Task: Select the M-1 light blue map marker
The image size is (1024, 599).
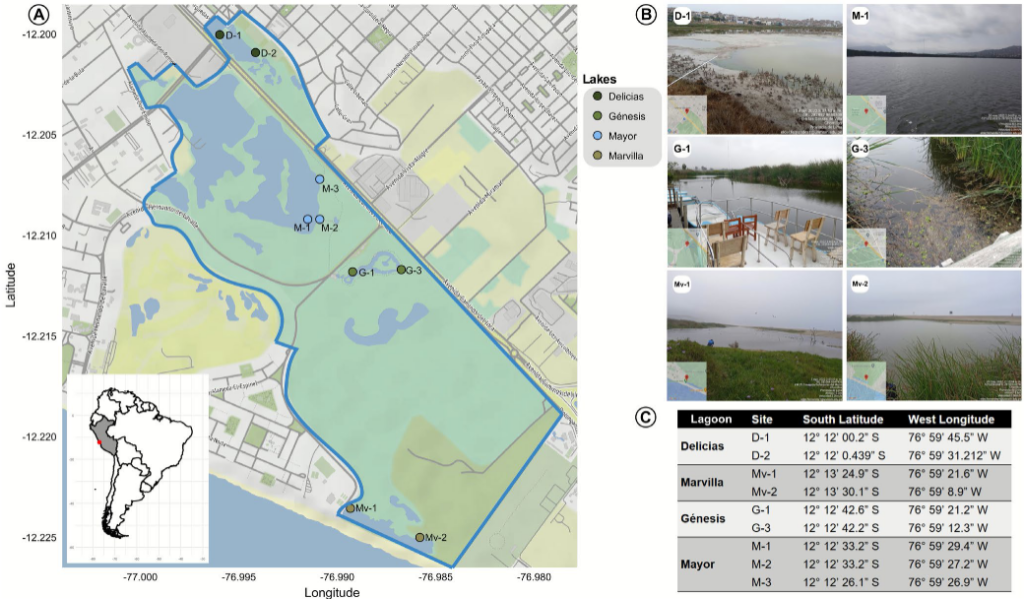Action: (307, 219)
